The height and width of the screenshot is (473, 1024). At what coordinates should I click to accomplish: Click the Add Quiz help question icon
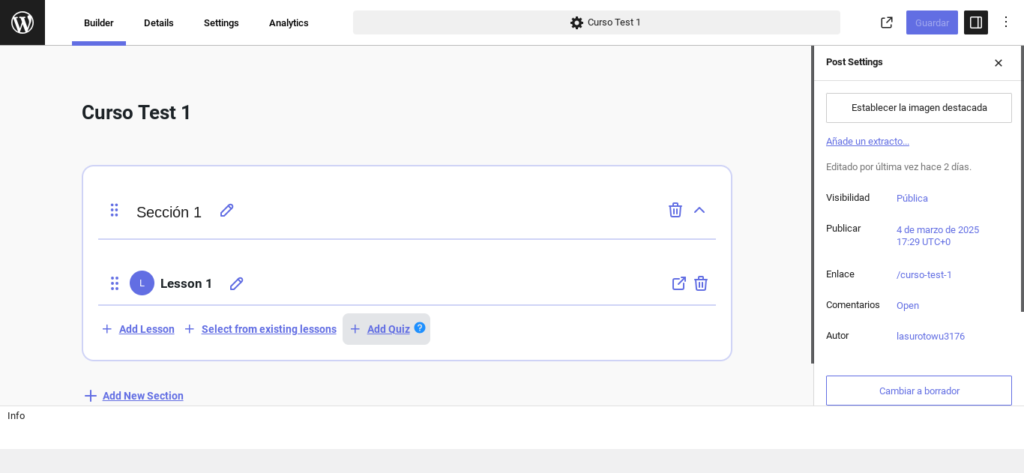419,327
